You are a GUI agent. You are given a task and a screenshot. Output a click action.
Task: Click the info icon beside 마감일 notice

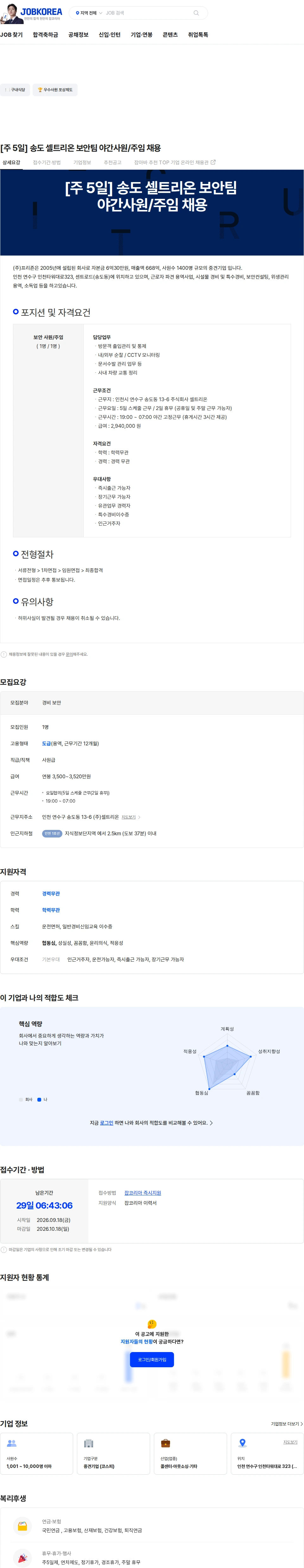click(x=4, y=1249)
